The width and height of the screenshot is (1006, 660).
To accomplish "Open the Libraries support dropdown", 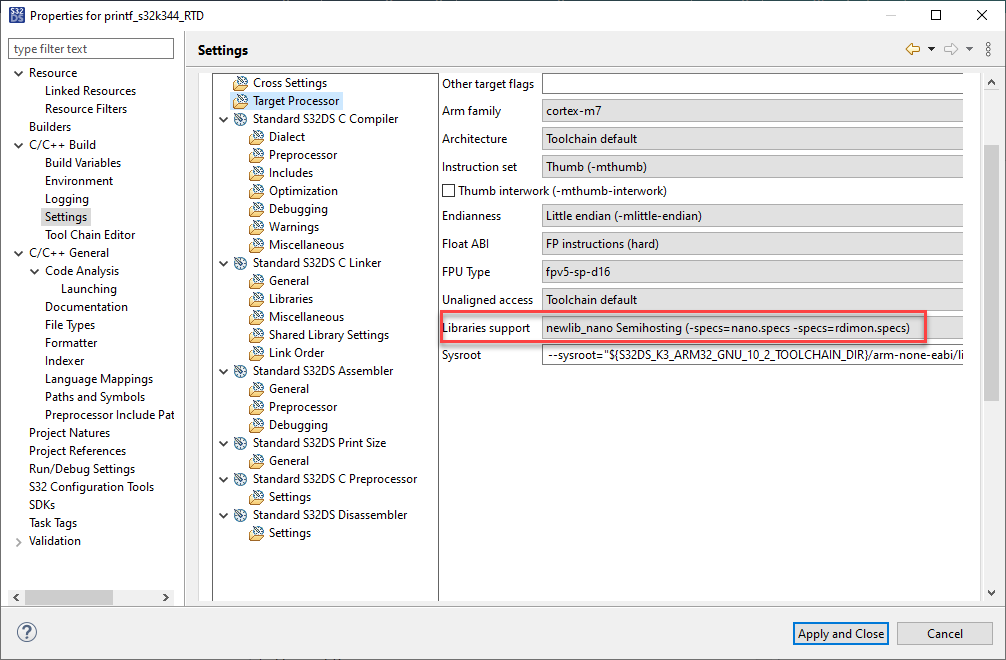I will point(752,328).
